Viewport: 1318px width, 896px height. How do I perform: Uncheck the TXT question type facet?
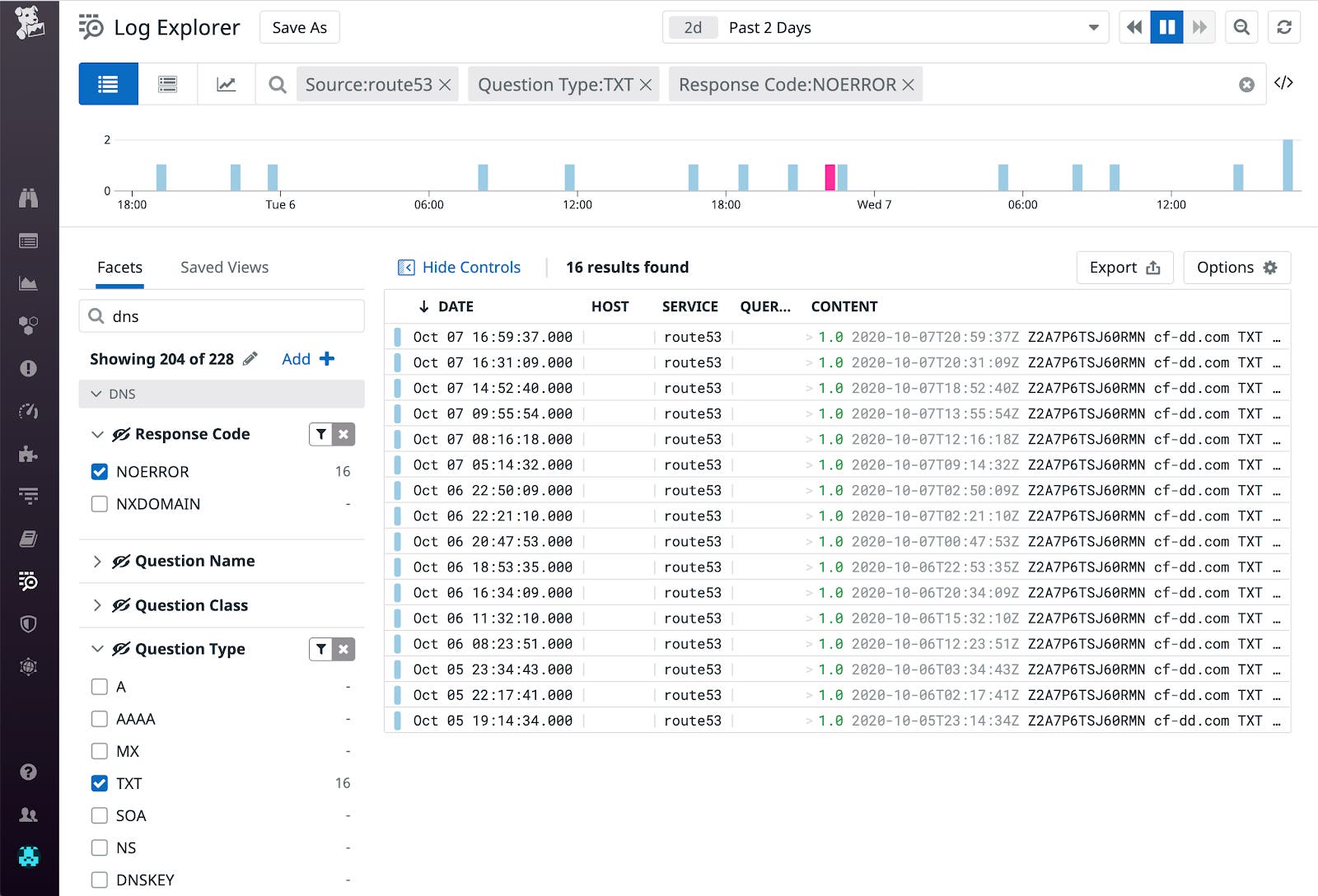[100, 783]
